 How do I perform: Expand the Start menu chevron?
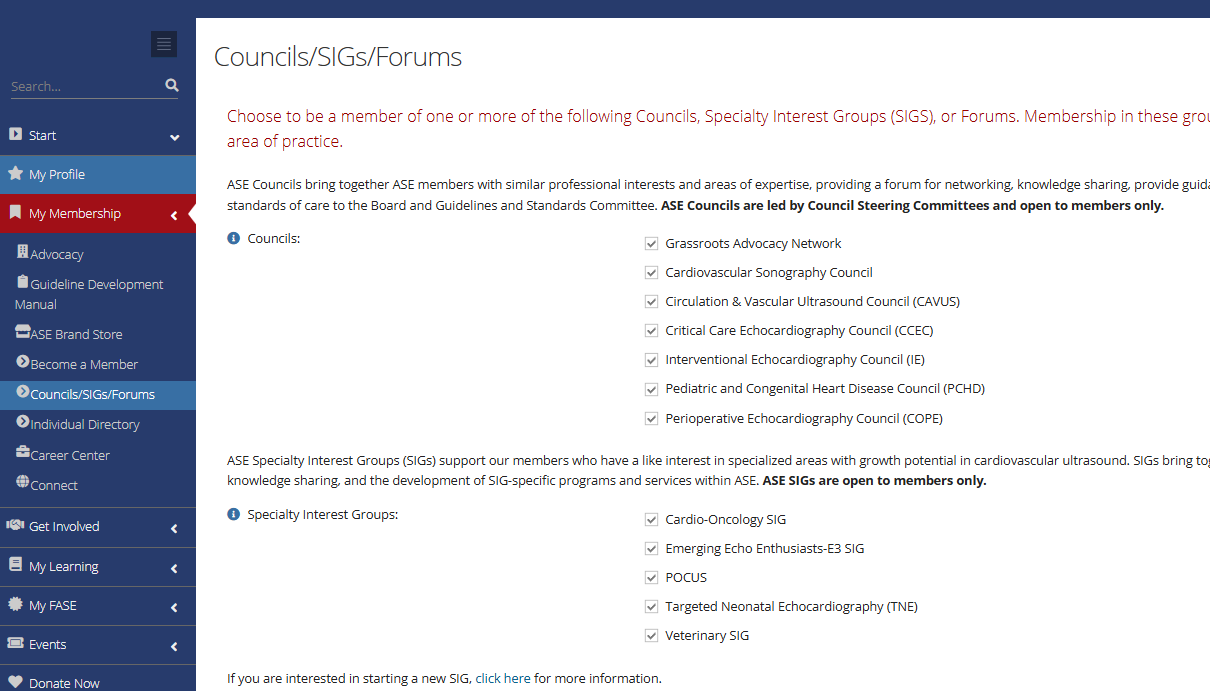(175, 137)
